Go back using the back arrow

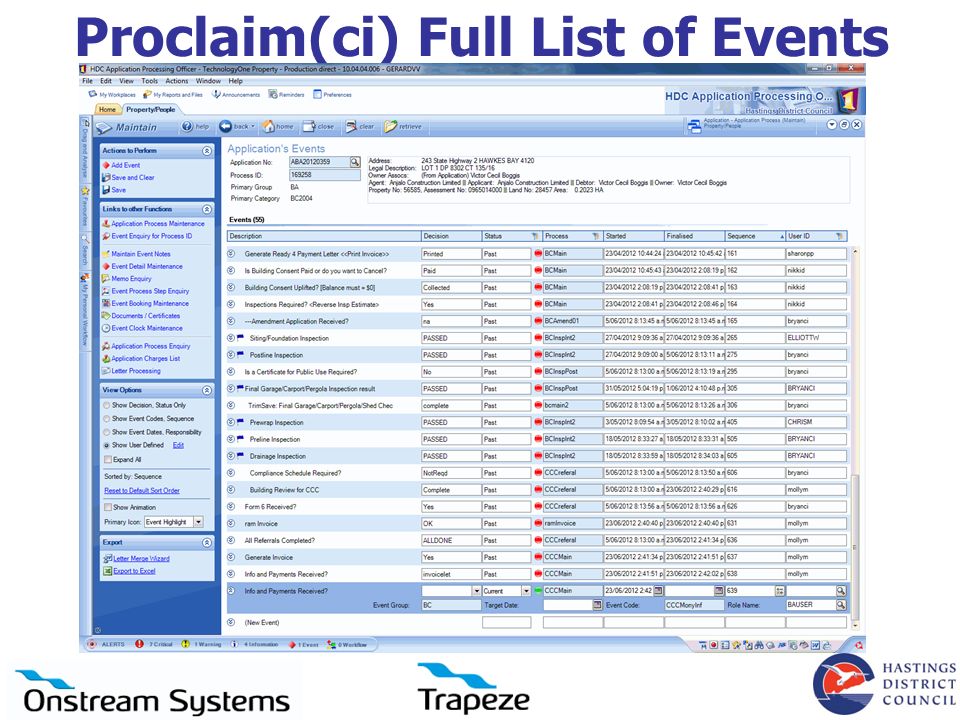236,127
